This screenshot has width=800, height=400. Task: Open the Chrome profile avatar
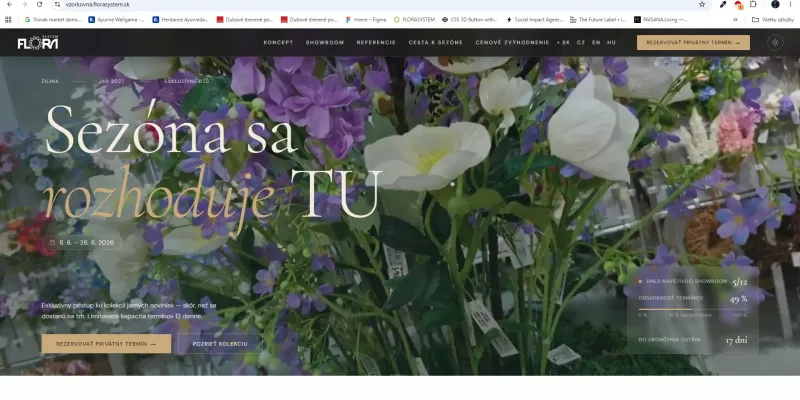coord(775,5)
